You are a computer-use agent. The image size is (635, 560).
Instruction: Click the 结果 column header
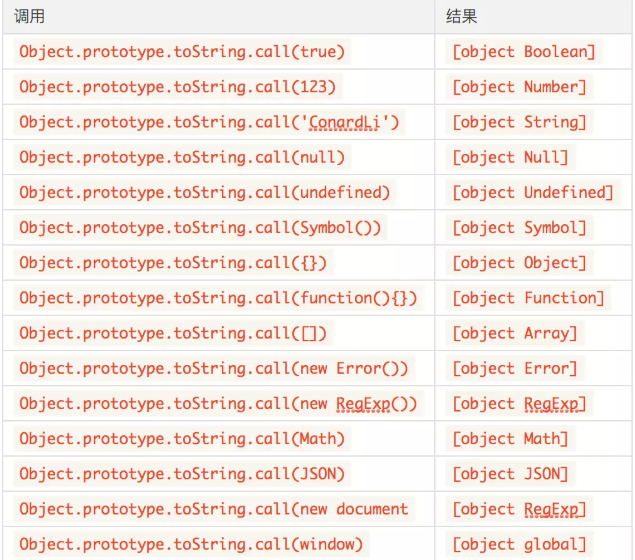pyautogui.click(x=461, y=17)
